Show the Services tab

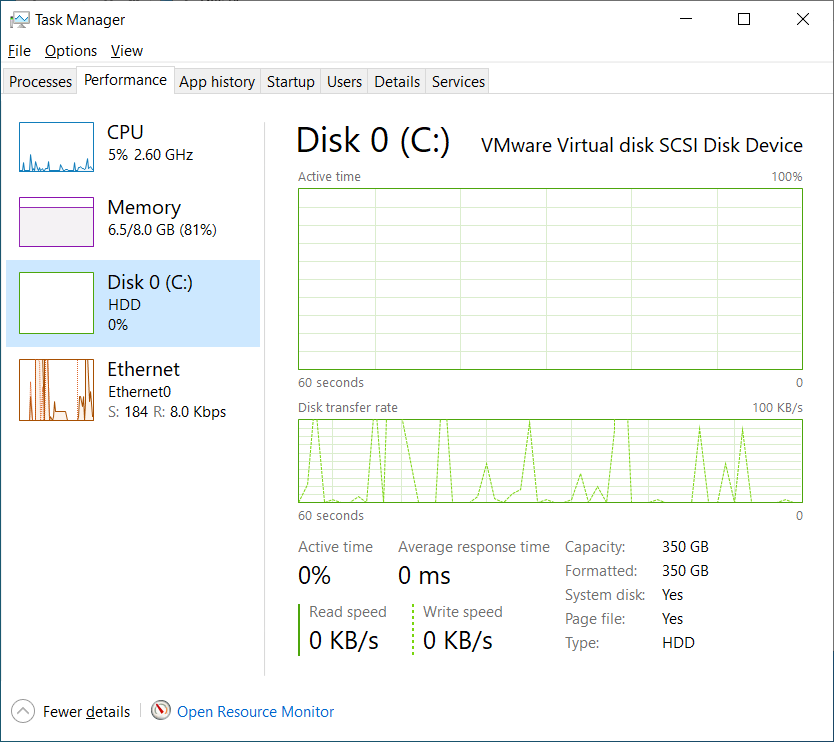[459, 82]
